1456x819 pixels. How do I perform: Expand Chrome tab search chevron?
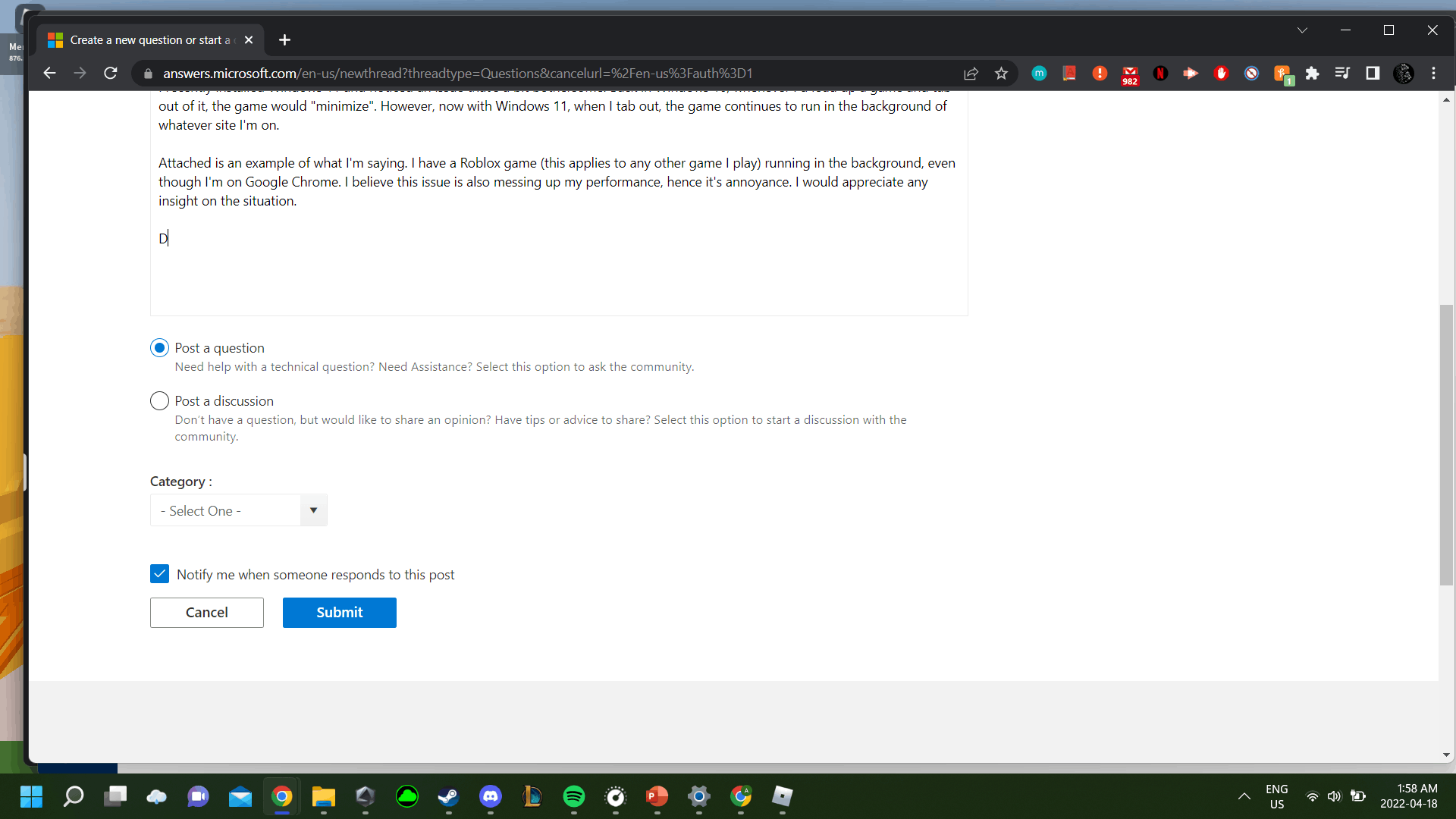click(1302, 30)
